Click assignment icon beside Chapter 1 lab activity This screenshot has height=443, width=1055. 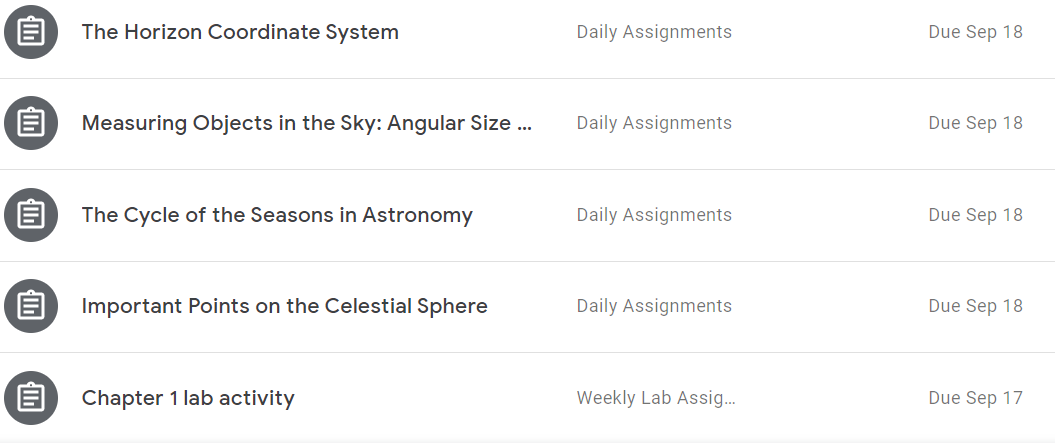pos(31,398)
